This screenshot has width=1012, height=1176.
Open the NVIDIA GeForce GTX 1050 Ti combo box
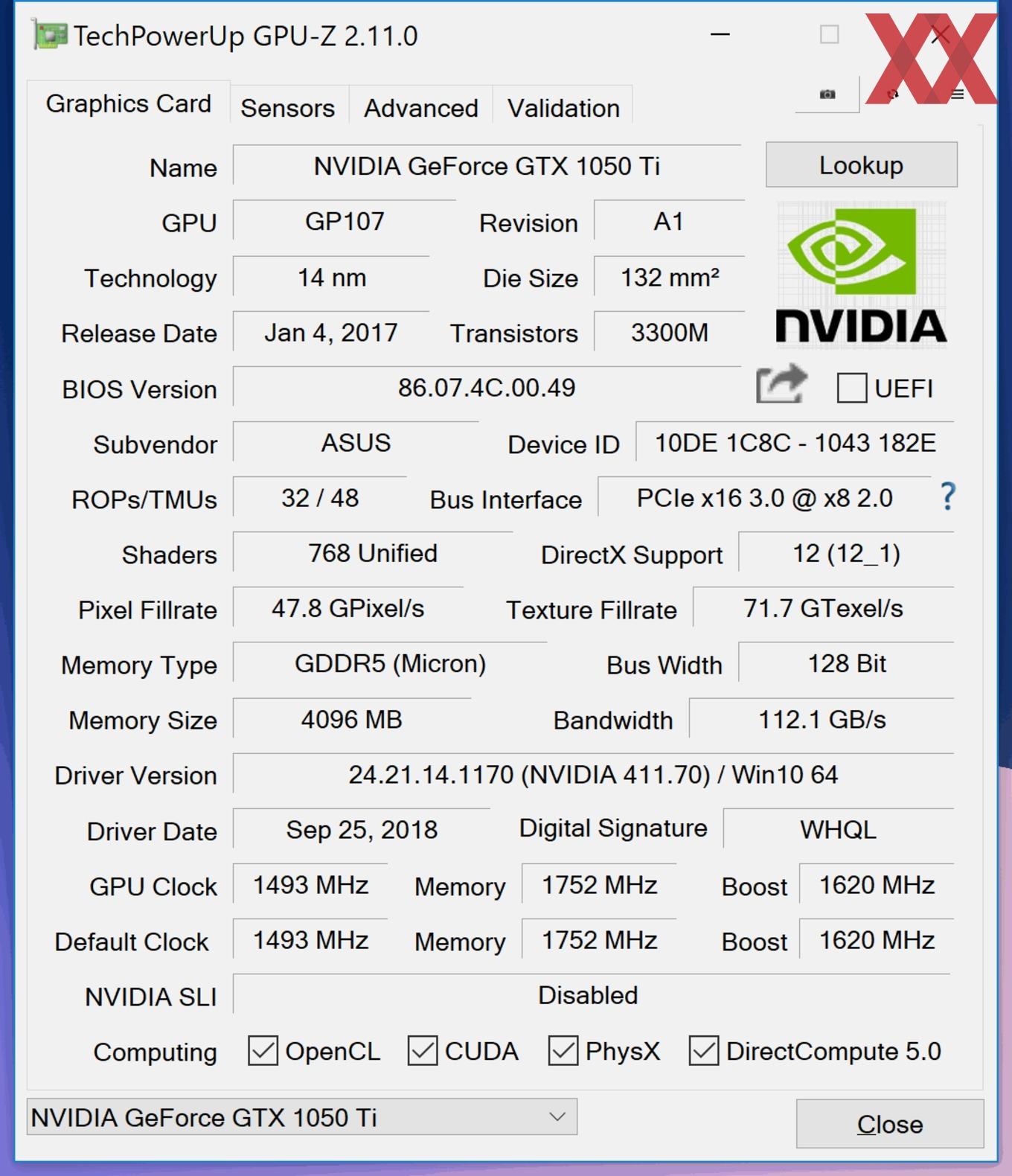(x=302, y=1116)
